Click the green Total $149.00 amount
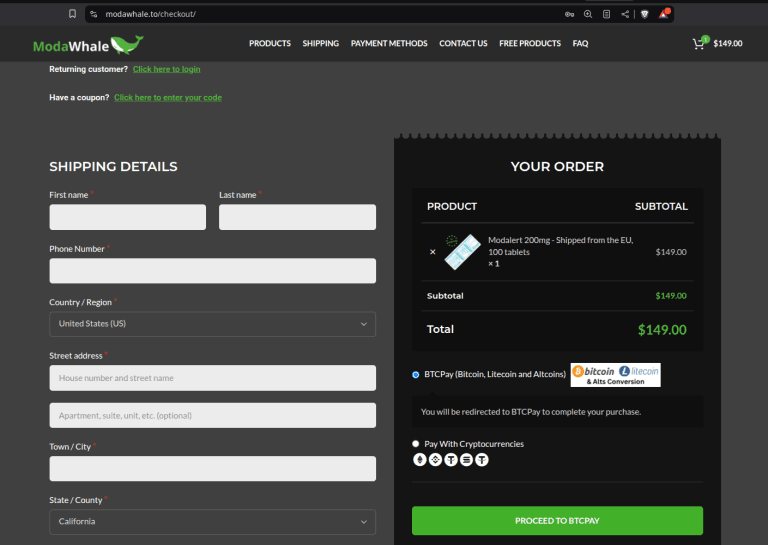The height and width of the screenshot is (545, 768). (x=662, y=330)
